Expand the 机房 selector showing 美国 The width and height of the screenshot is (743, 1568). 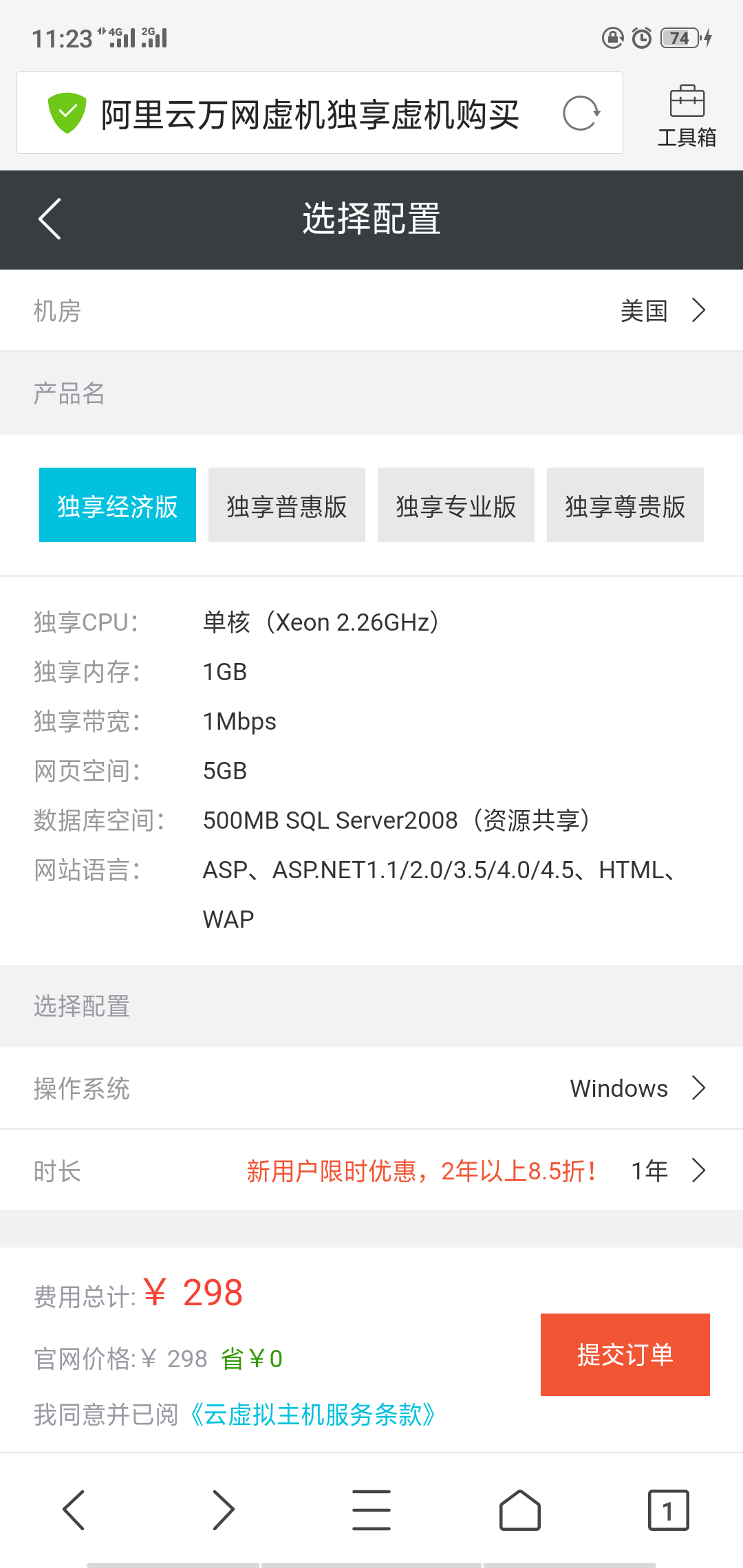371,310
